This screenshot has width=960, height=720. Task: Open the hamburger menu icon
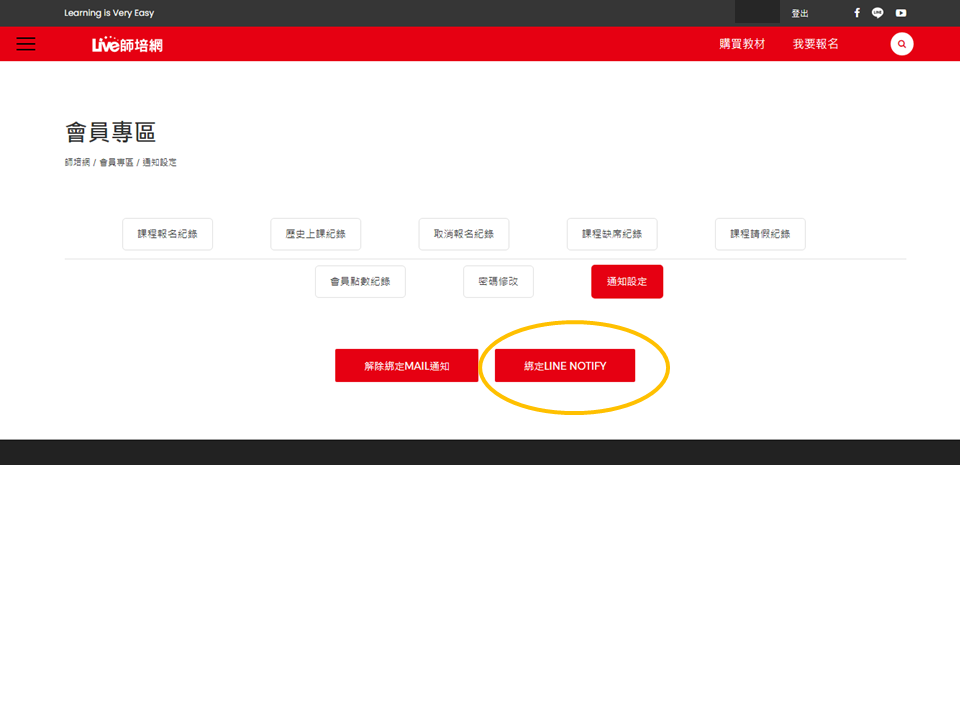coord(26,44)
